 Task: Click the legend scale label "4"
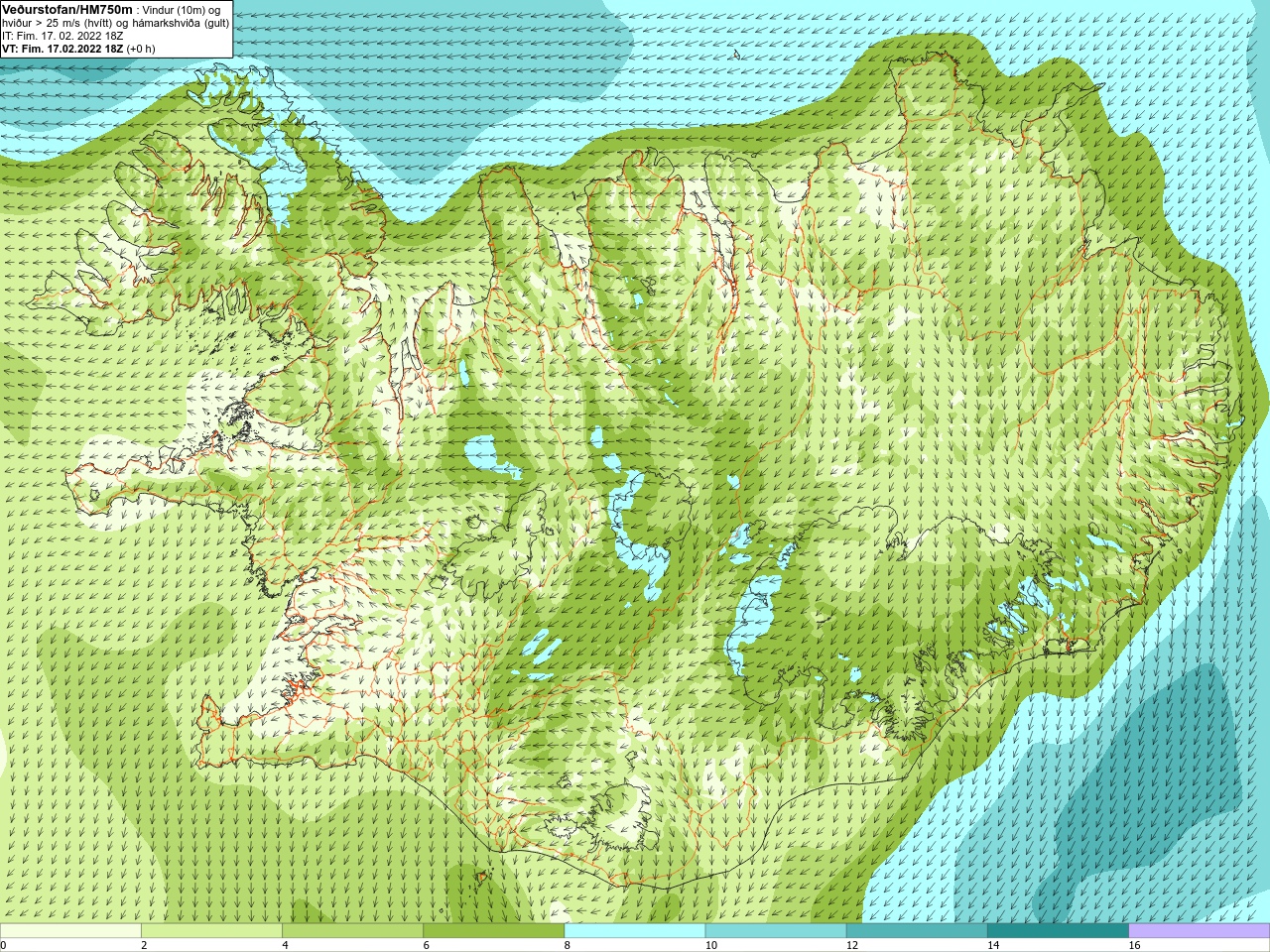[285, 945]
